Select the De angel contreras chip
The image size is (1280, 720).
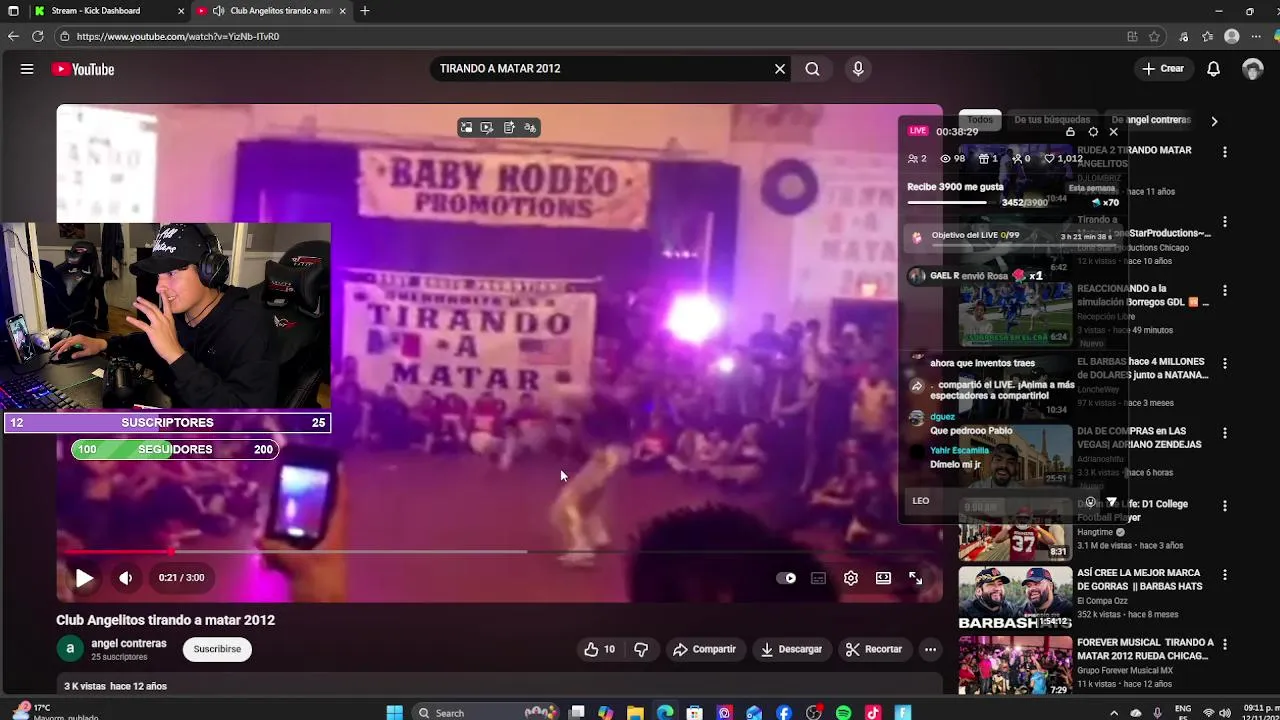click(x=1151, y=120)
